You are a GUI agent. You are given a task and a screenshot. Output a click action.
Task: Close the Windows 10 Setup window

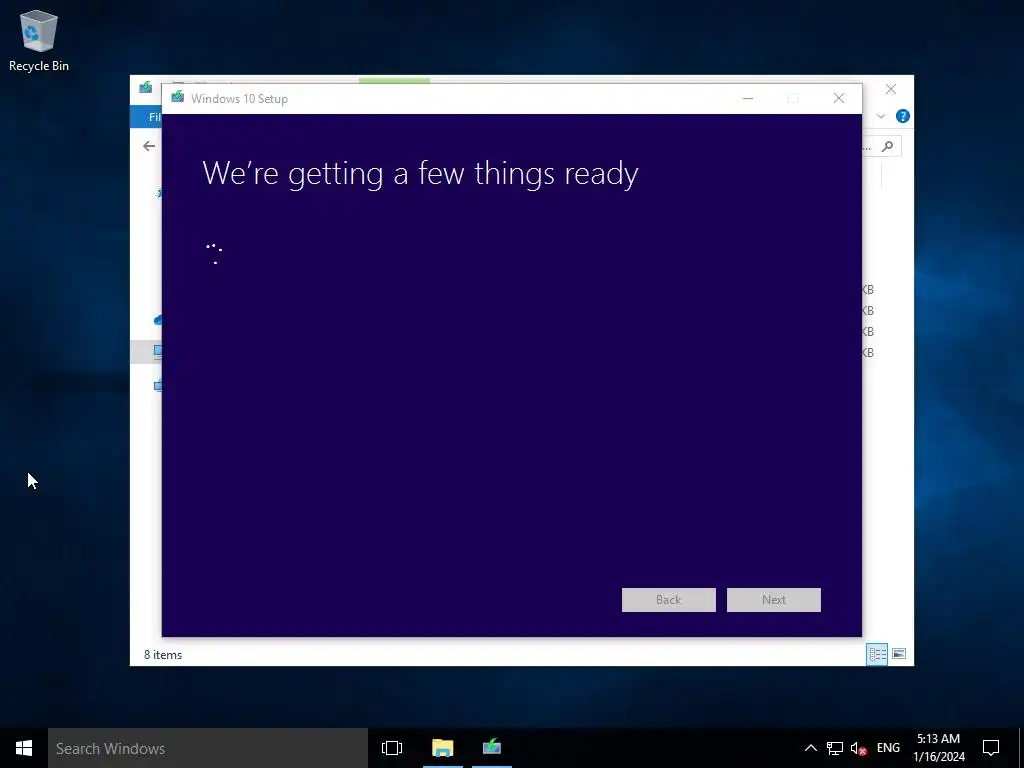click(x=839, y=99)
